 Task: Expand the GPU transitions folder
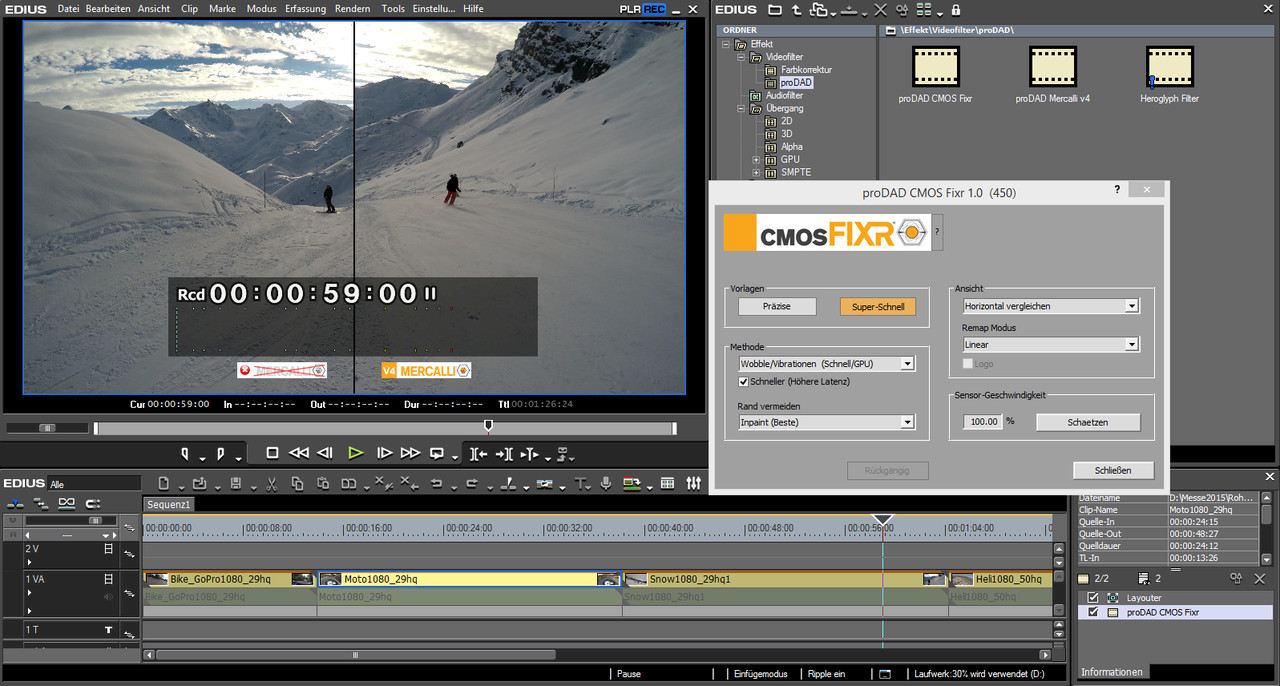757,160
